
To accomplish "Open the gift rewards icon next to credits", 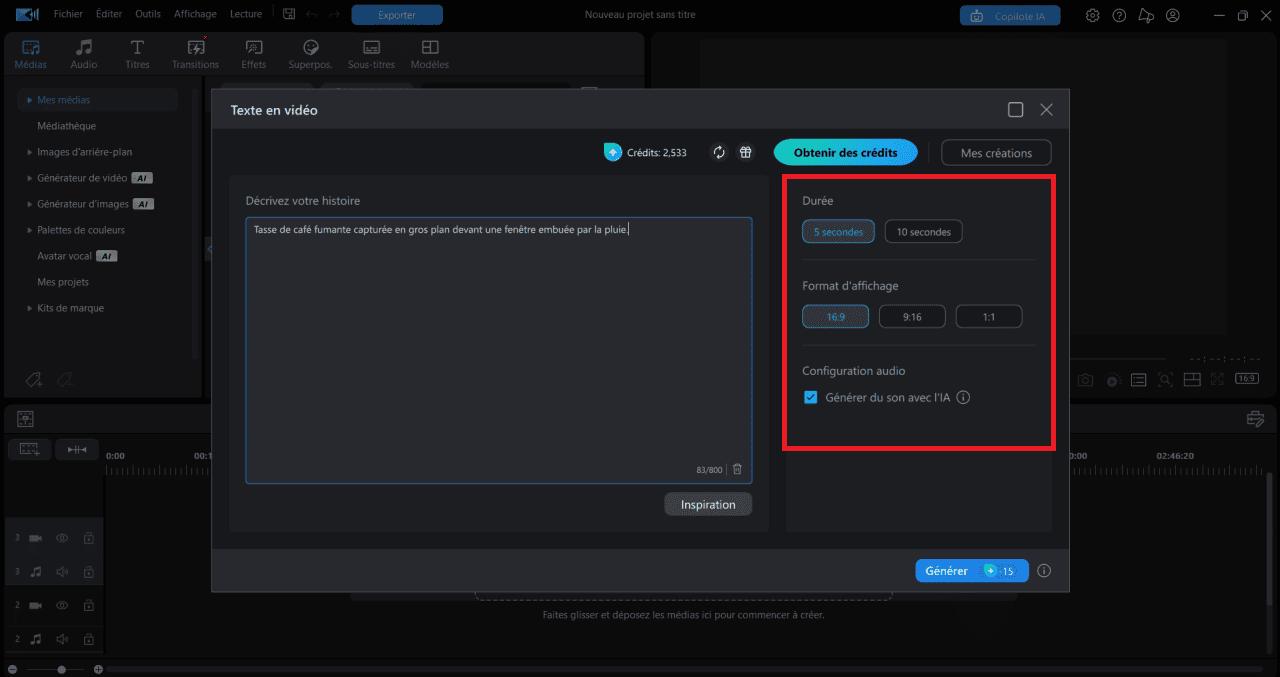I will 744,152.
